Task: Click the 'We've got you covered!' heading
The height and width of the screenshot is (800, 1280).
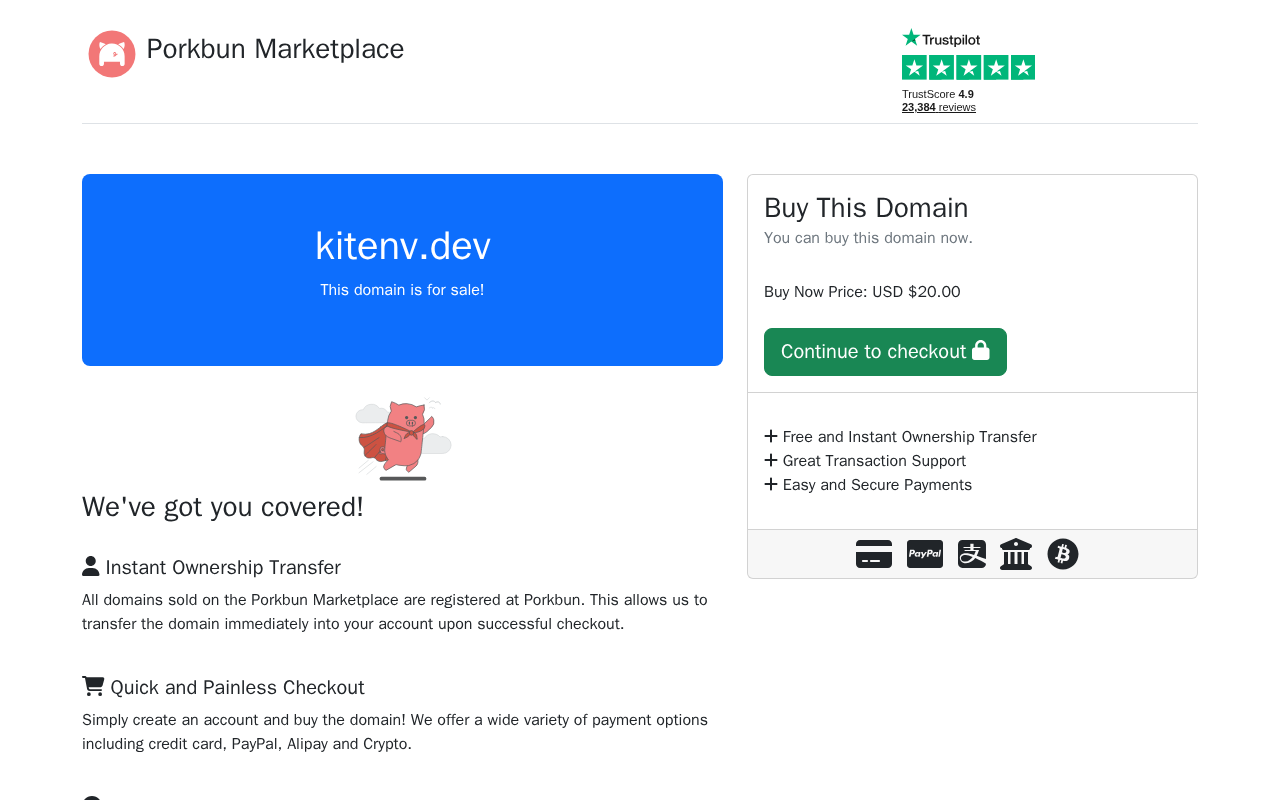Action: tap(223, 507)
